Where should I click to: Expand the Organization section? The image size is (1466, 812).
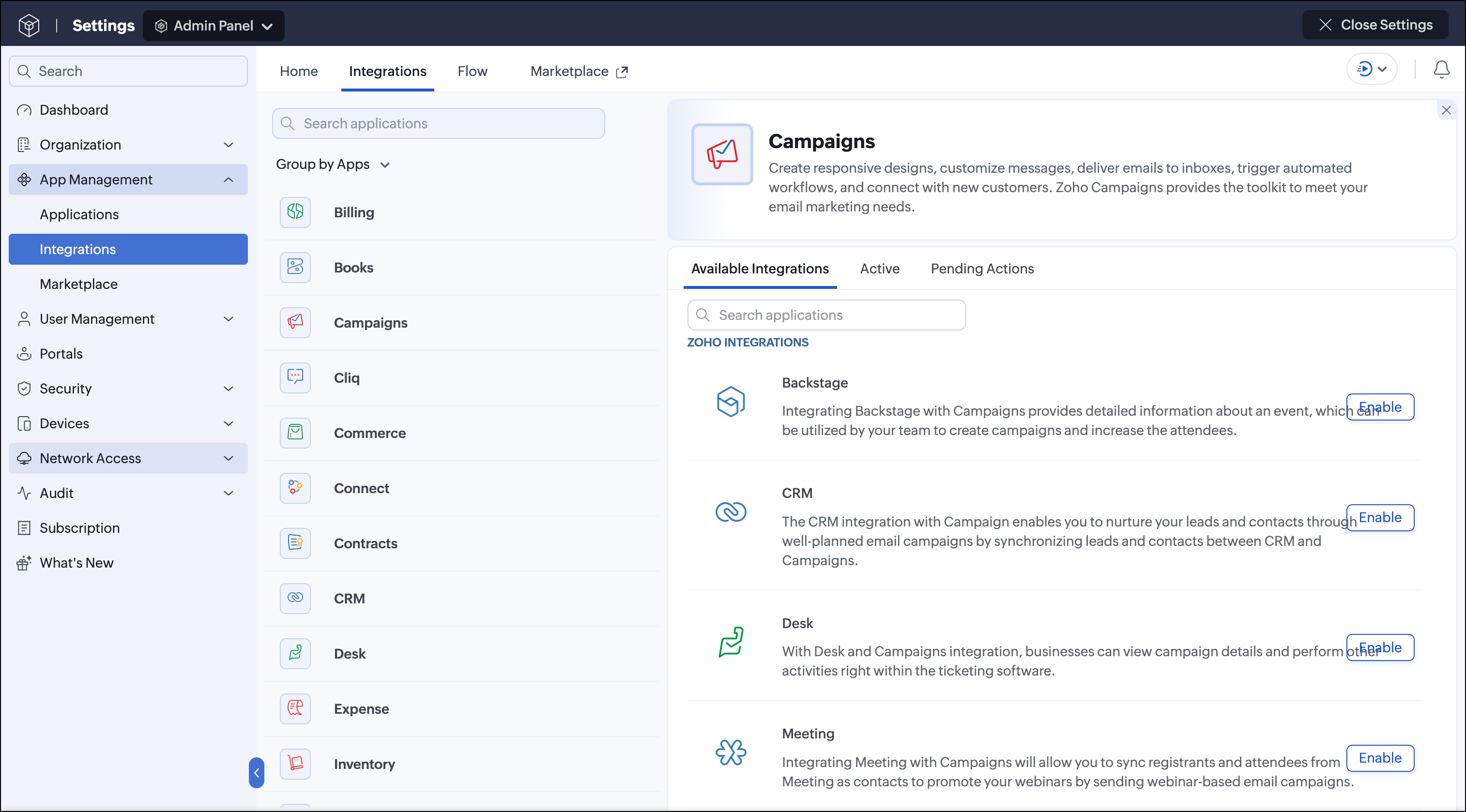point(228,145)
